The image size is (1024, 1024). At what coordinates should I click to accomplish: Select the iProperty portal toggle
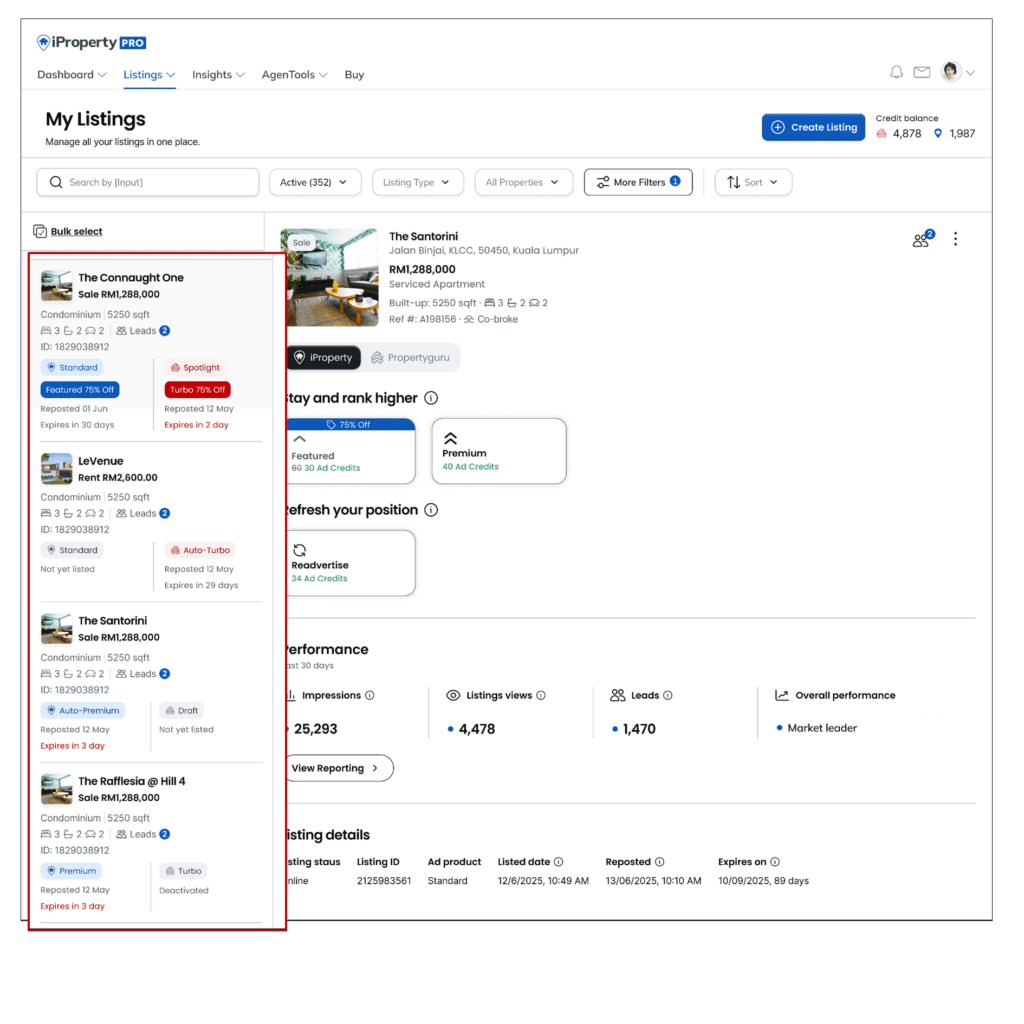coord(323,358)
